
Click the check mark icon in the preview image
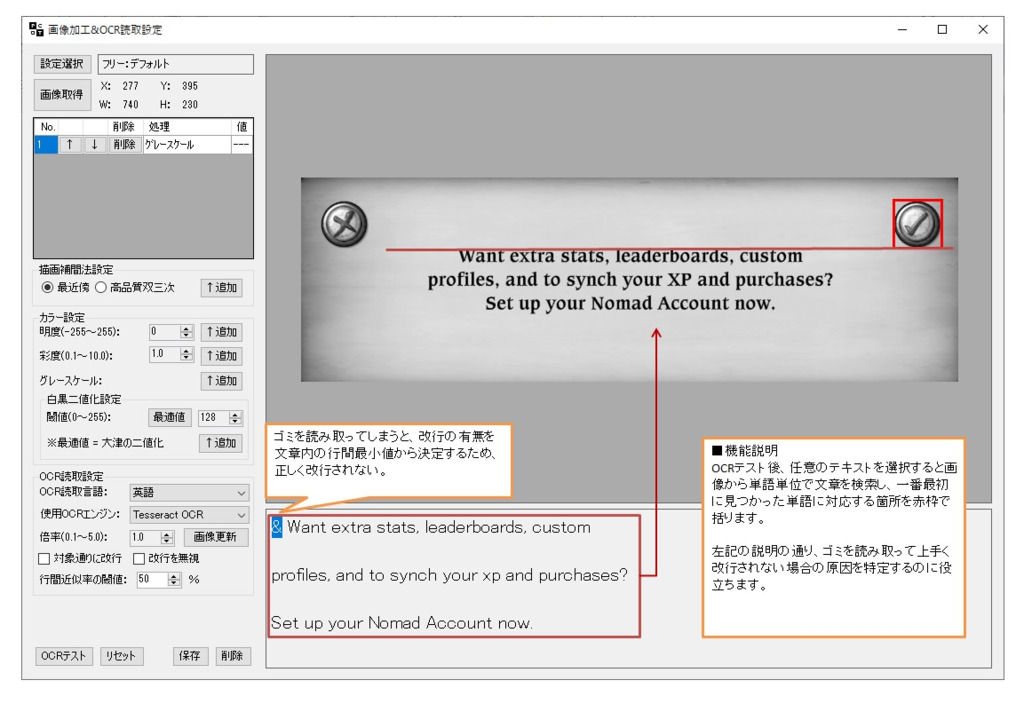coord(917,224)
